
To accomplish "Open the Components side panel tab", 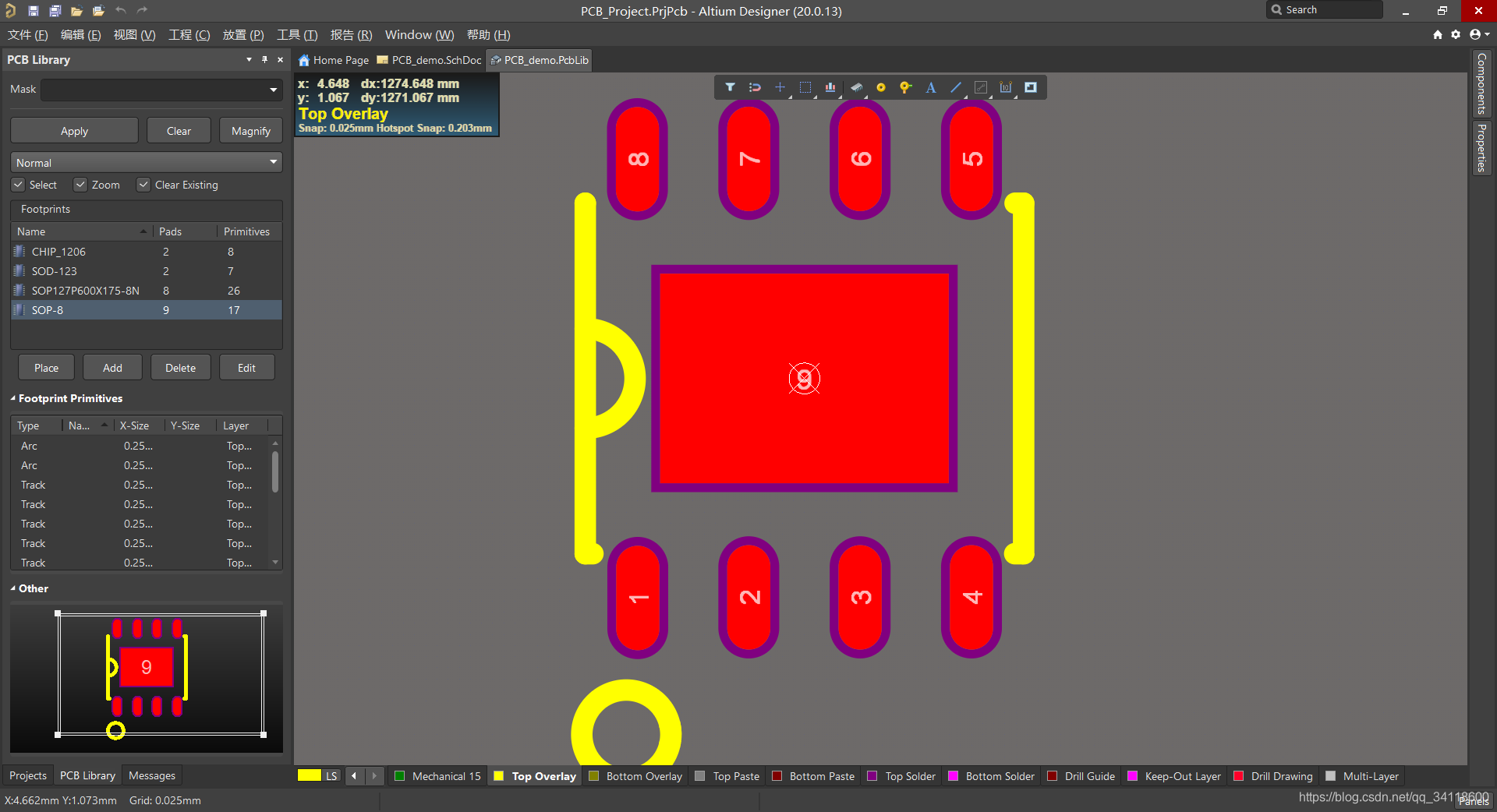I will click(1481, 83).
